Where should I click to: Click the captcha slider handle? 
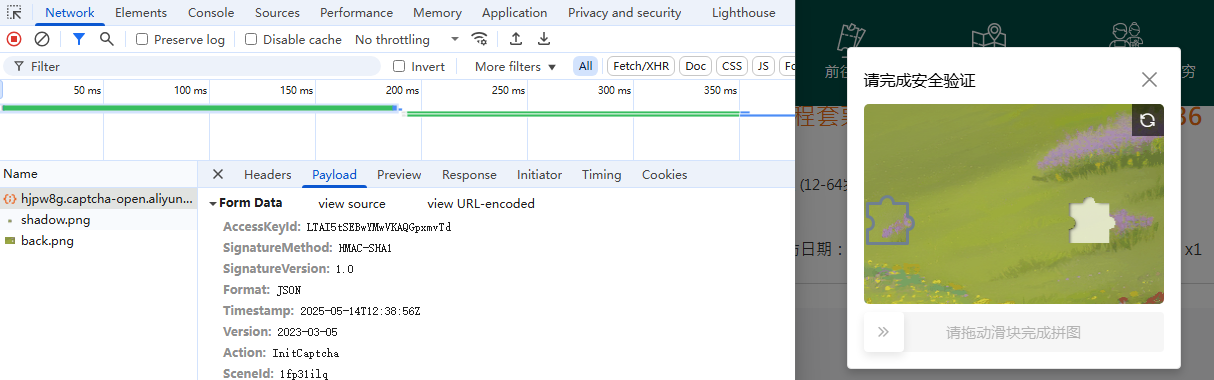tap(884, 332)
